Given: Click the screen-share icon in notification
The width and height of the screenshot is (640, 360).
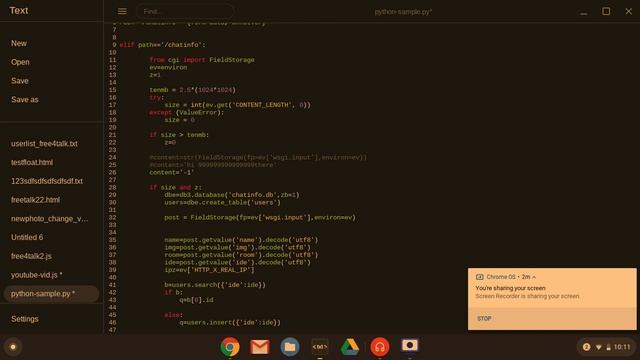Looking at the screenshot, I should coord(480,277).
